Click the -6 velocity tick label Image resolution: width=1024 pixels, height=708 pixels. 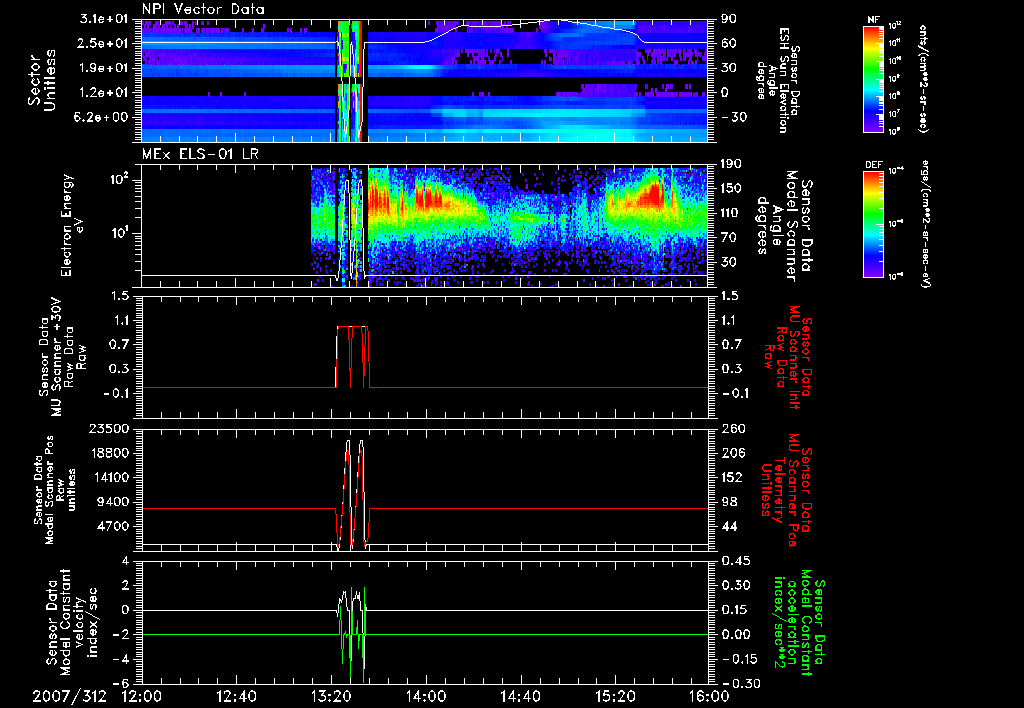click(123, 684)
